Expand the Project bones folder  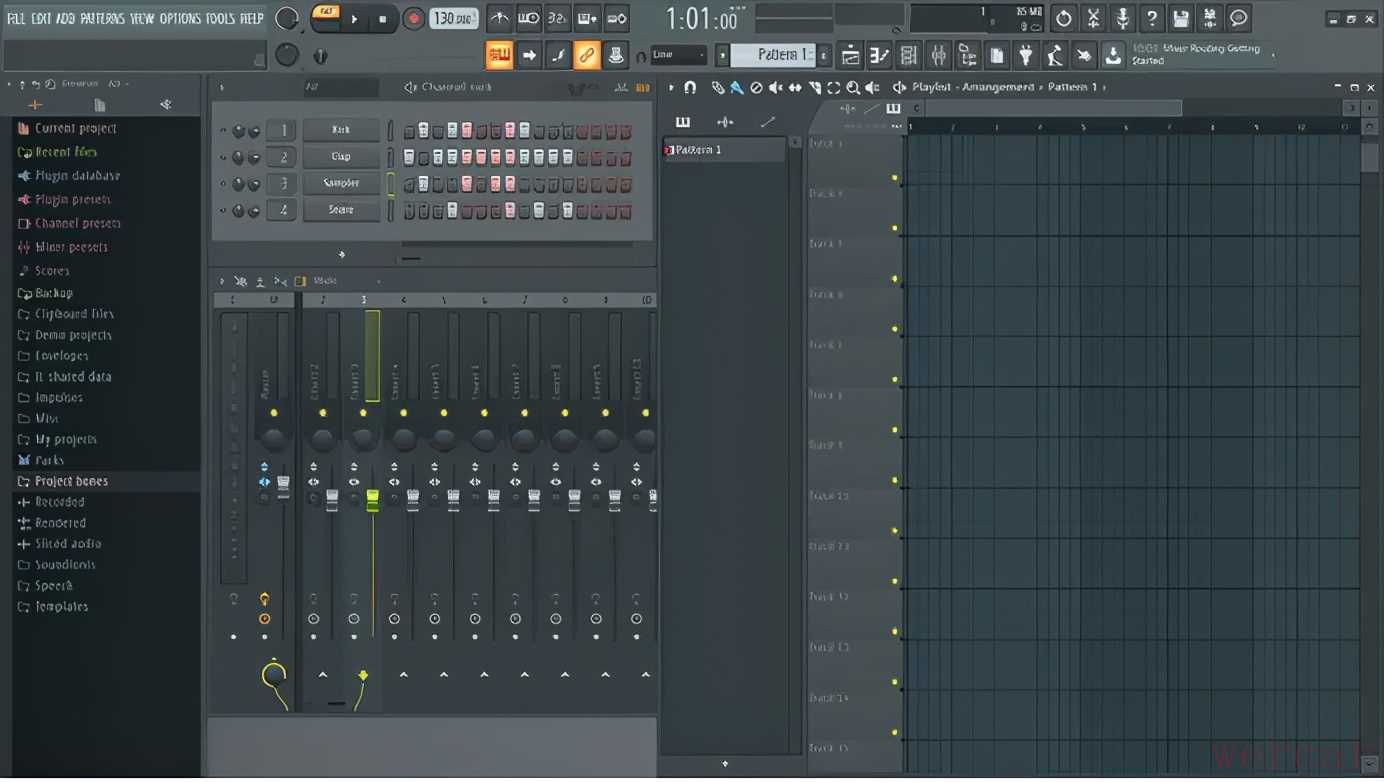tap(70, 482)
